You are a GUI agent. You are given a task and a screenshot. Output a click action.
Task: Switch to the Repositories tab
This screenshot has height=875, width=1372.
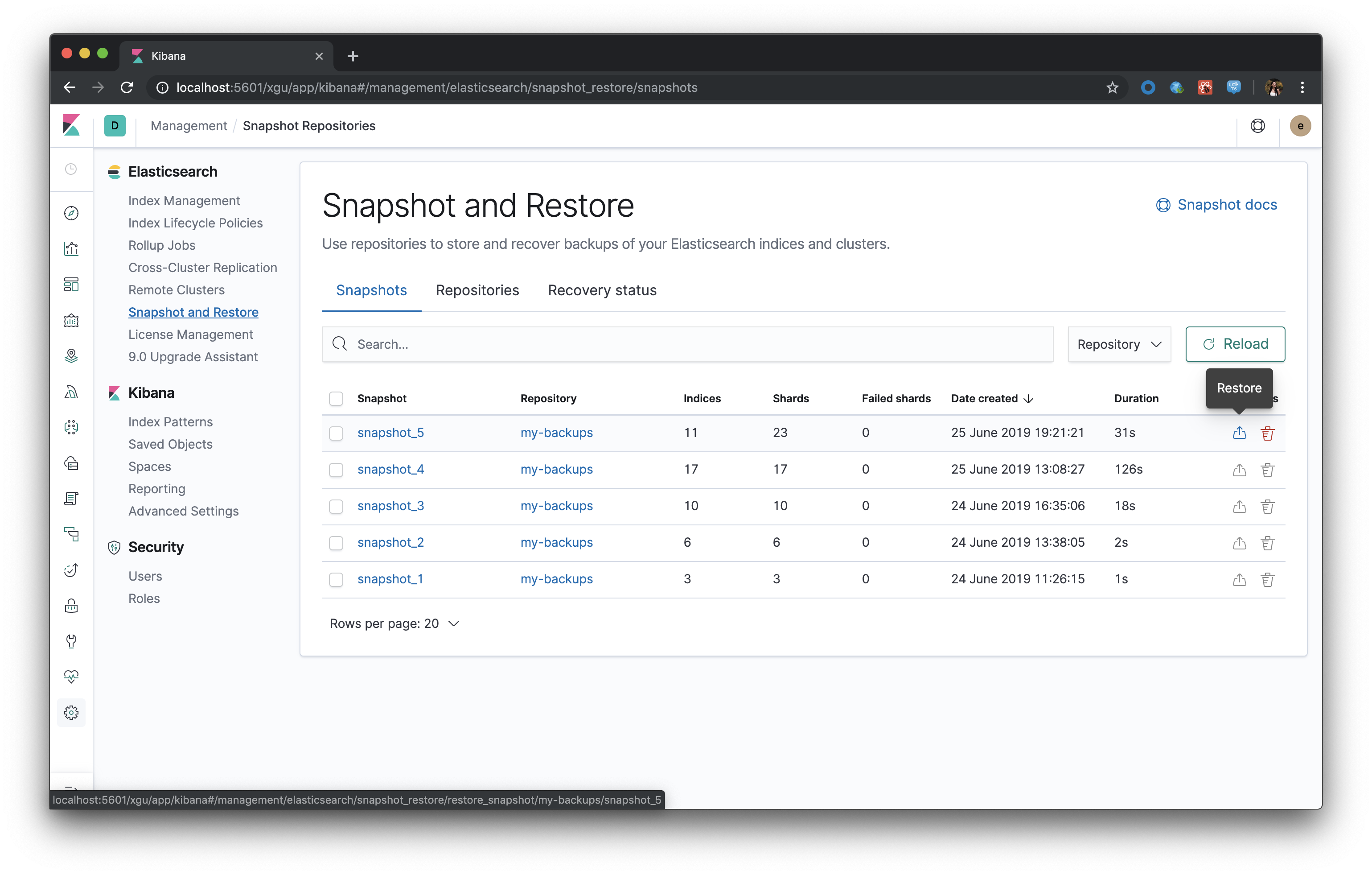(x=477, y=290)
